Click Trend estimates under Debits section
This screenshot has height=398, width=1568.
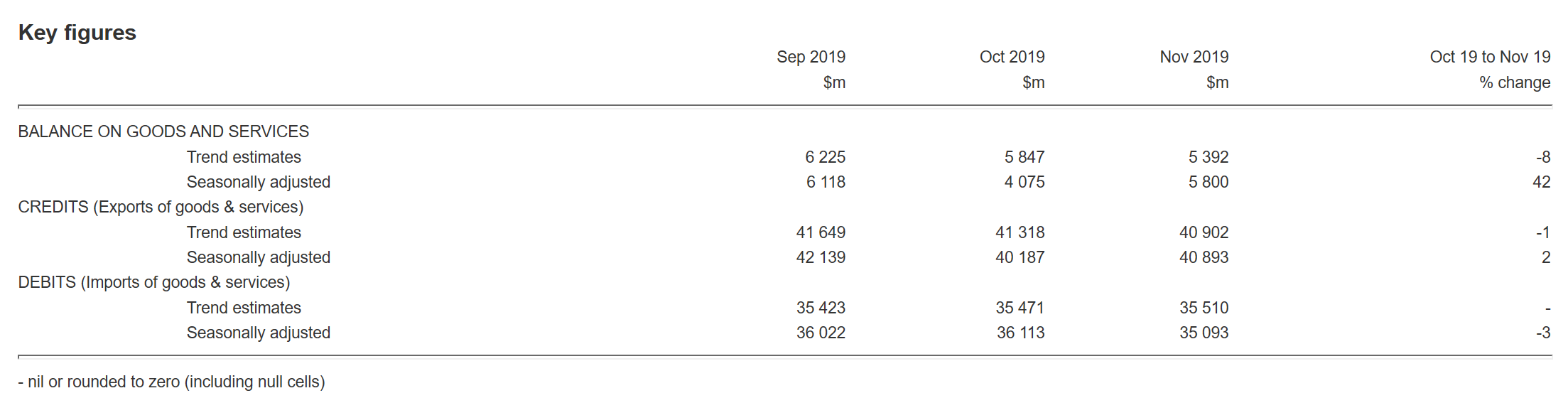point(244,308)
